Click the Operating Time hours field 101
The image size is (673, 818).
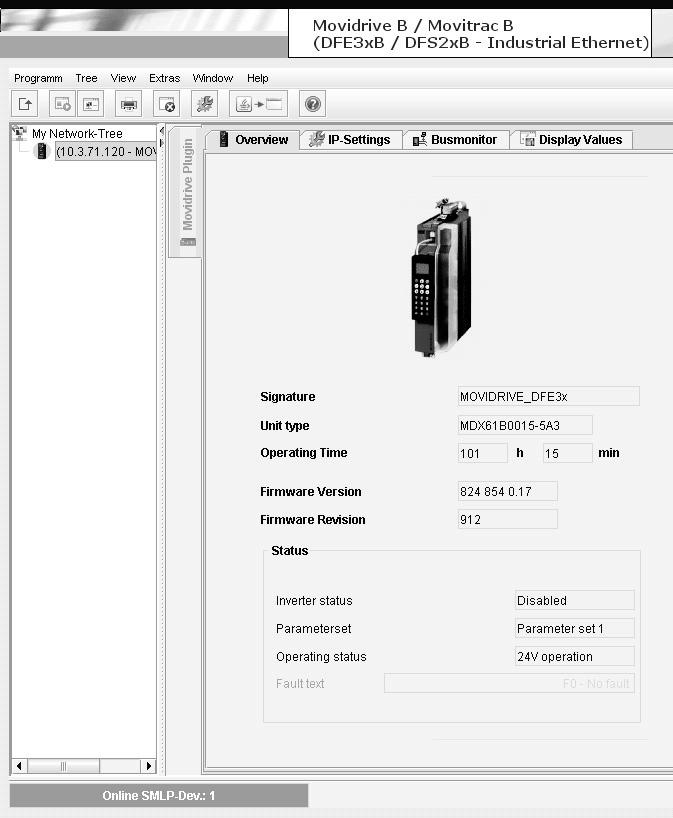pyautogui.click(x=483, y=453)
